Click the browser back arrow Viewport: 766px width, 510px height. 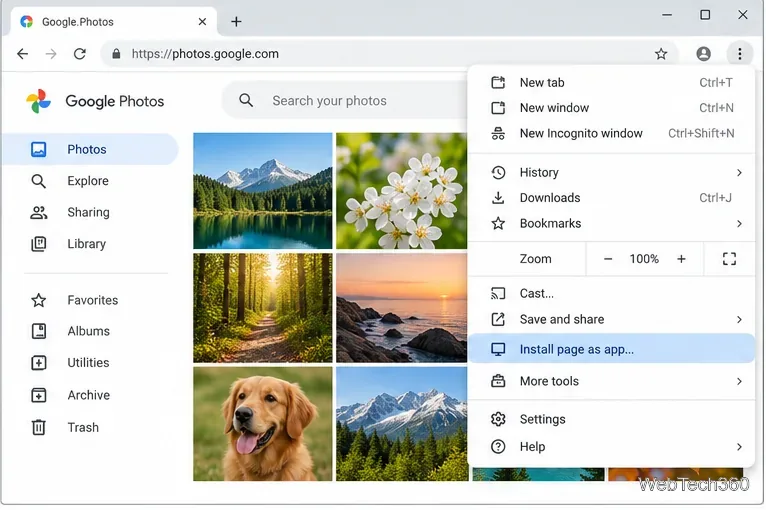pos(22,54)
